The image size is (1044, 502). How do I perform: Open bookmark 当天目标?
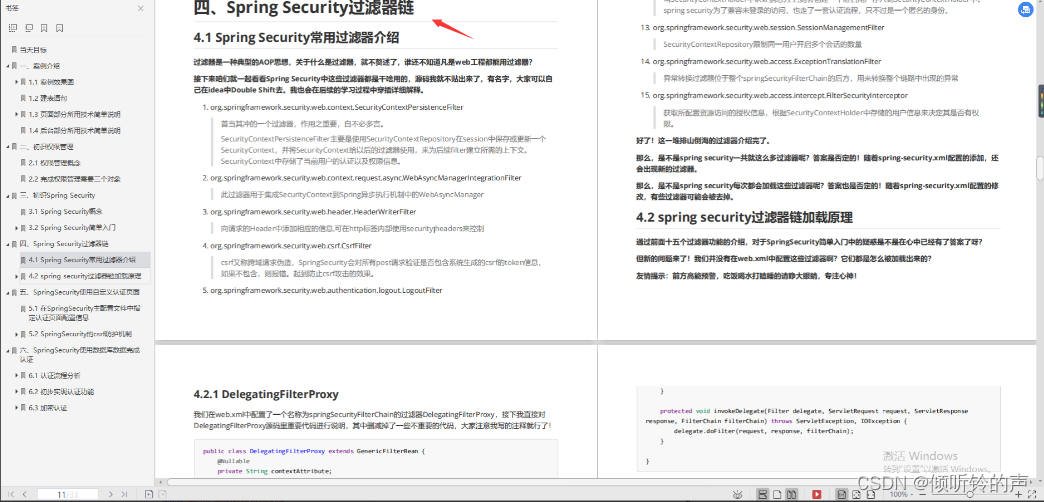pos(33,49)
